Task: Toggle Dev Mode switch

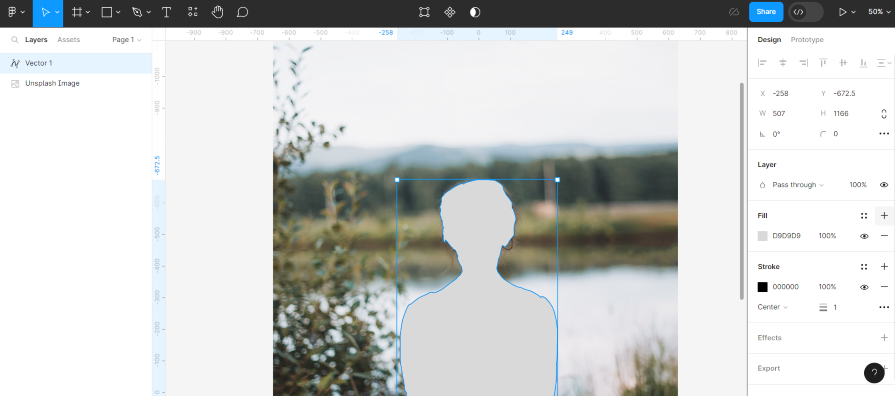Action: [806, 12]
